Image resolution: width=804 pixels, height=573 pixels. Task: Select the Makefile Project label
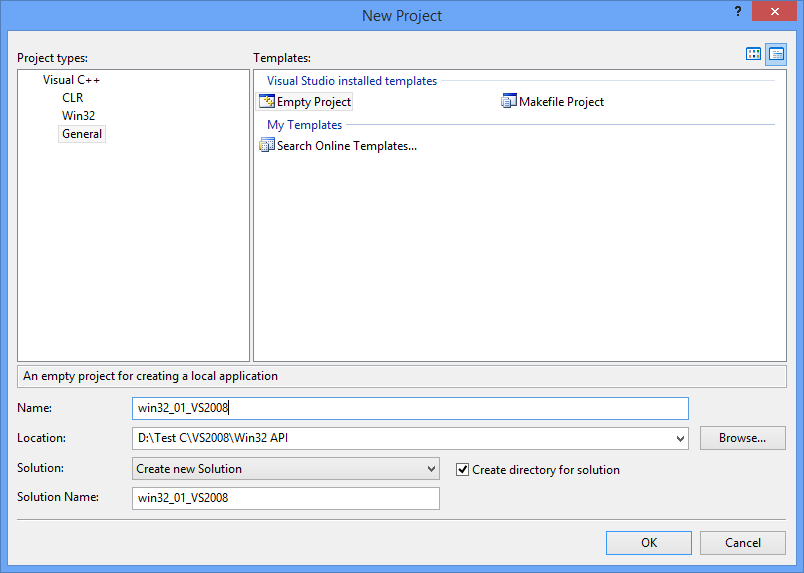point(561,102)
